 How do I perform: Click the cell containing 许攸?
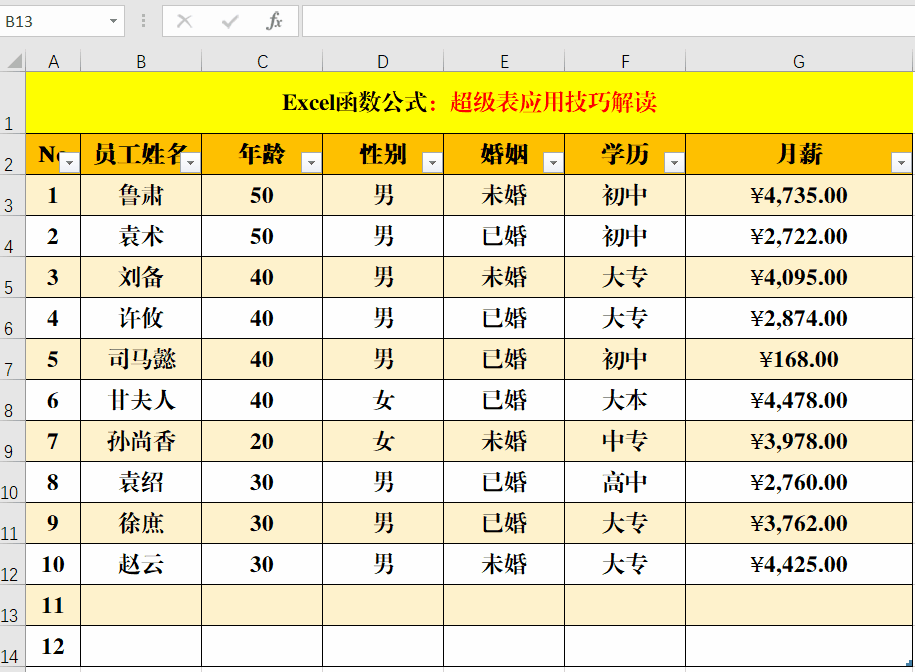(x=141, y=318)
